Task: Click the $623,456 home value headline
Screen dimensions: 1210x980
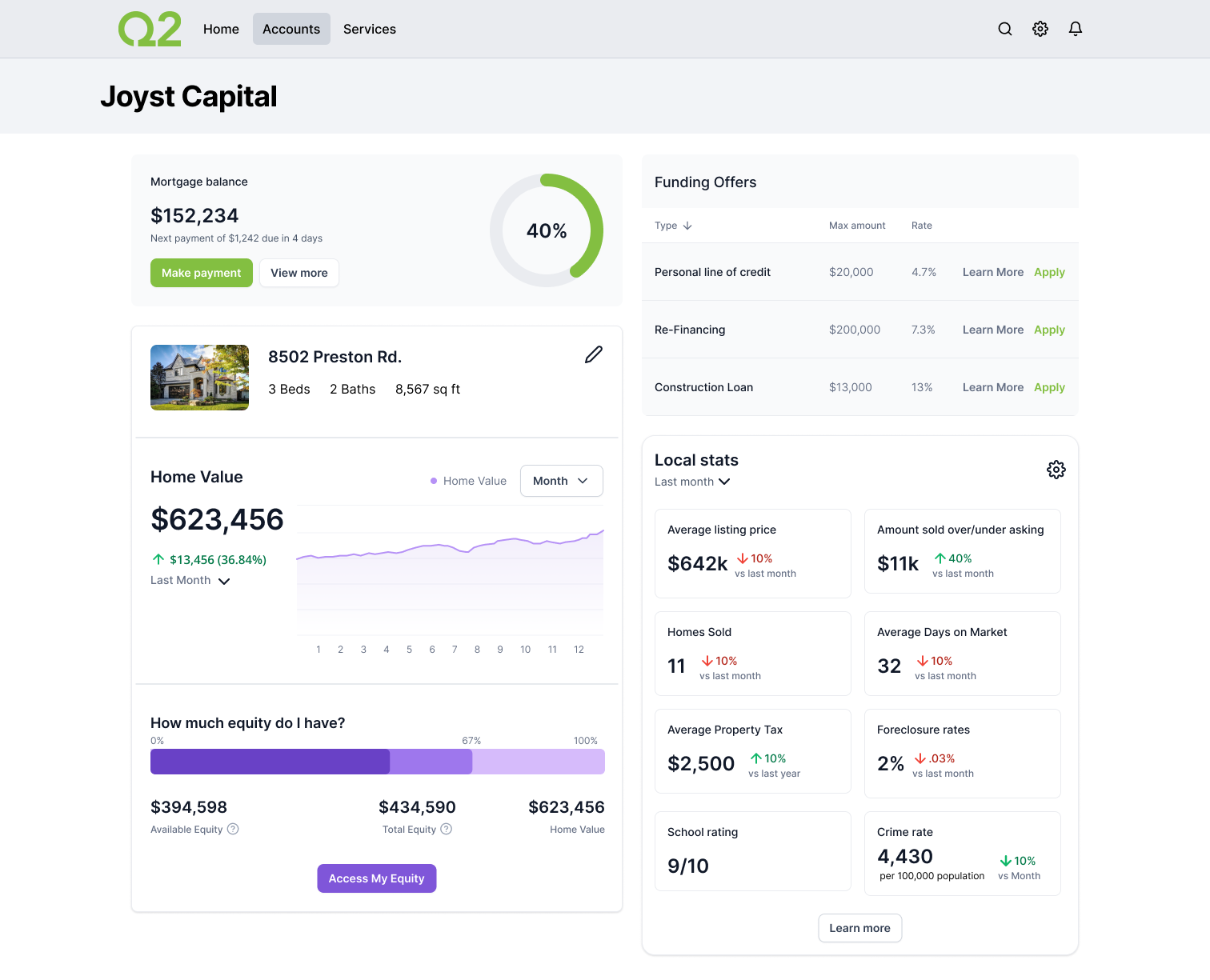Action: (217, 519)
